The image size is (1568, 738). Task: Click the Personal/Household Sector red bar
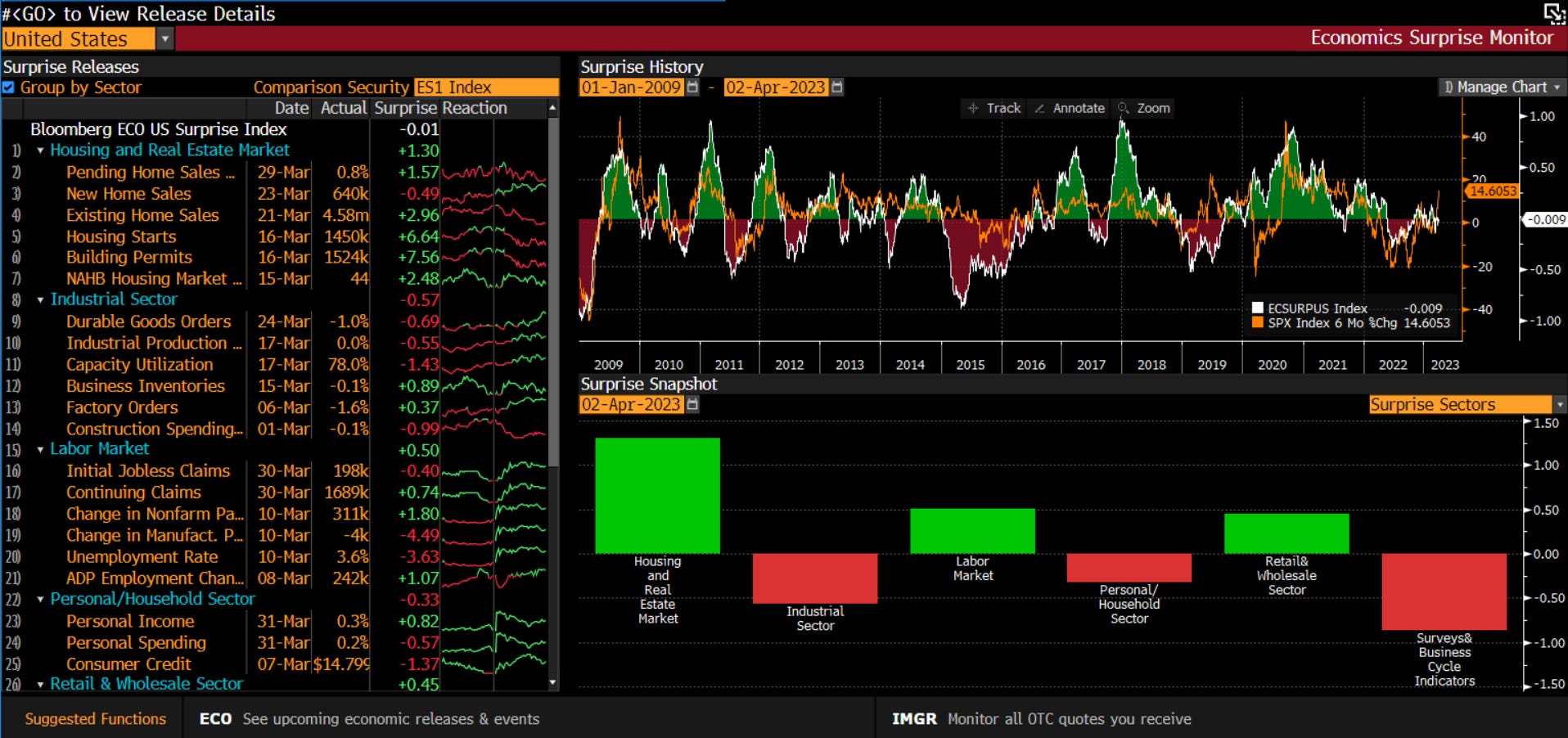(x=1129, y=568)
